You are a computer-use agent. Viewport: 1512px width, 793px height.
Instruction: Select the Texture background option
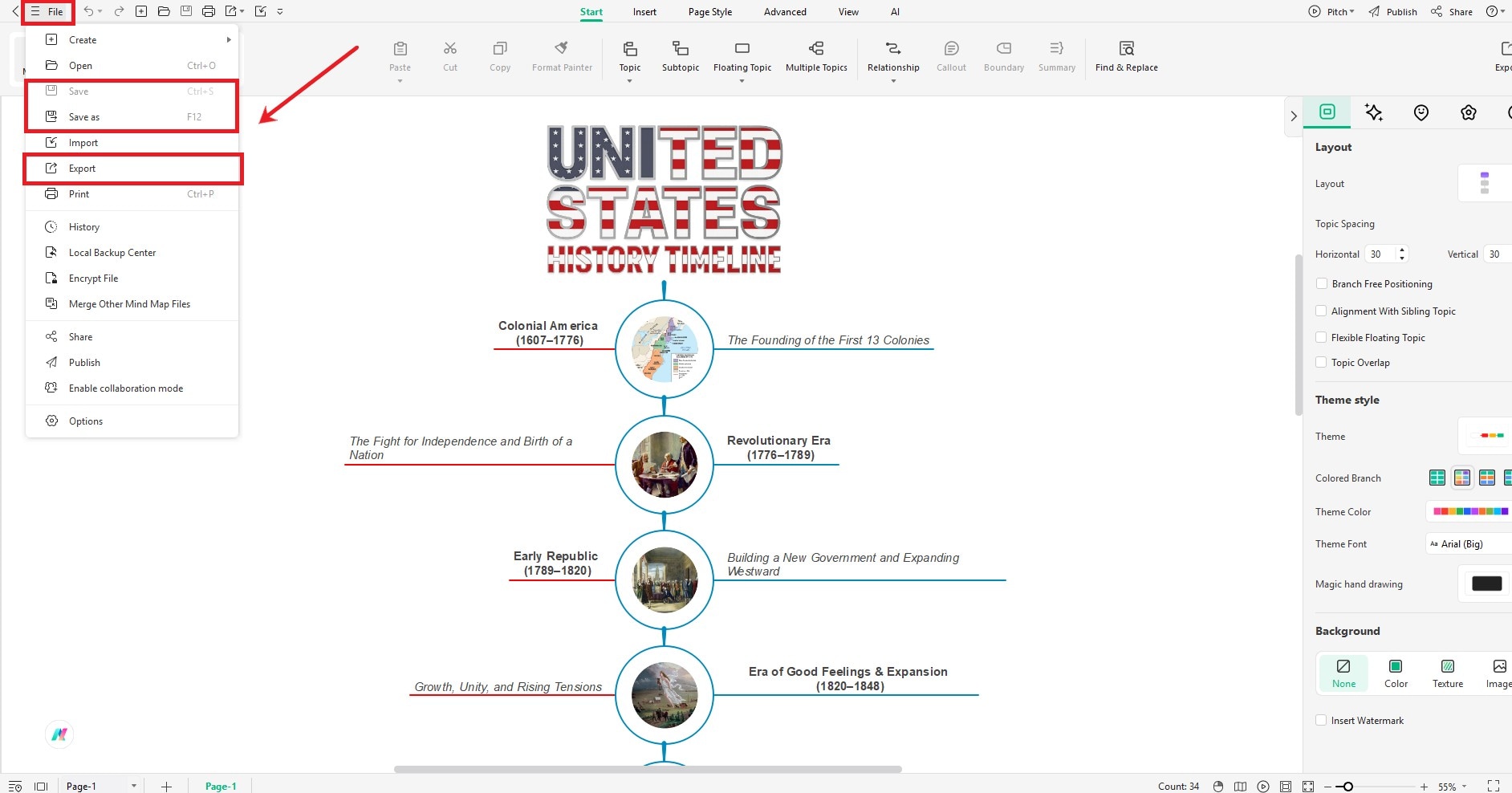(x=1448, y=673)
